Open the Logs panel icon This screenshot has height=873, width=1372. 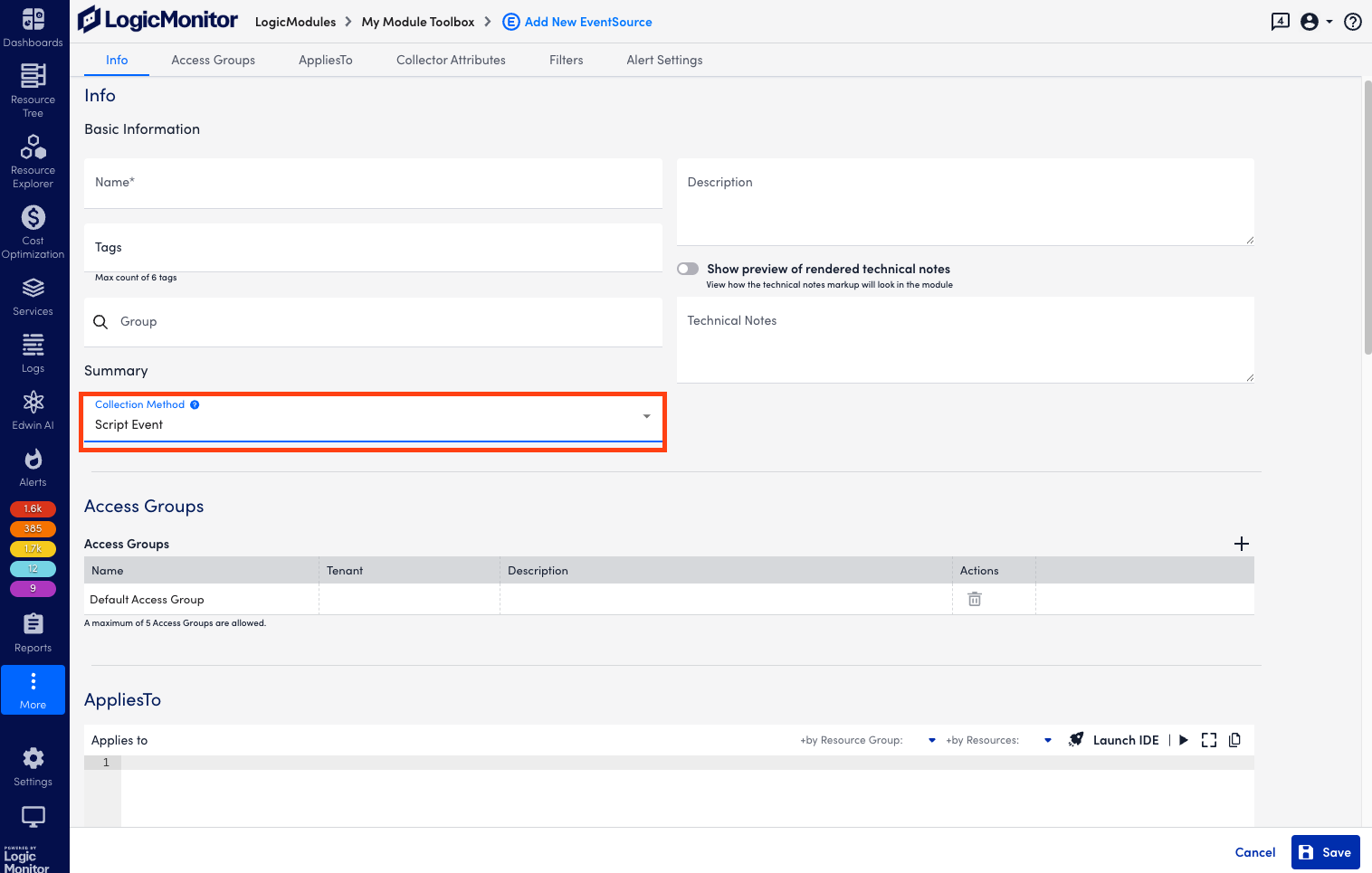(33, 345)
